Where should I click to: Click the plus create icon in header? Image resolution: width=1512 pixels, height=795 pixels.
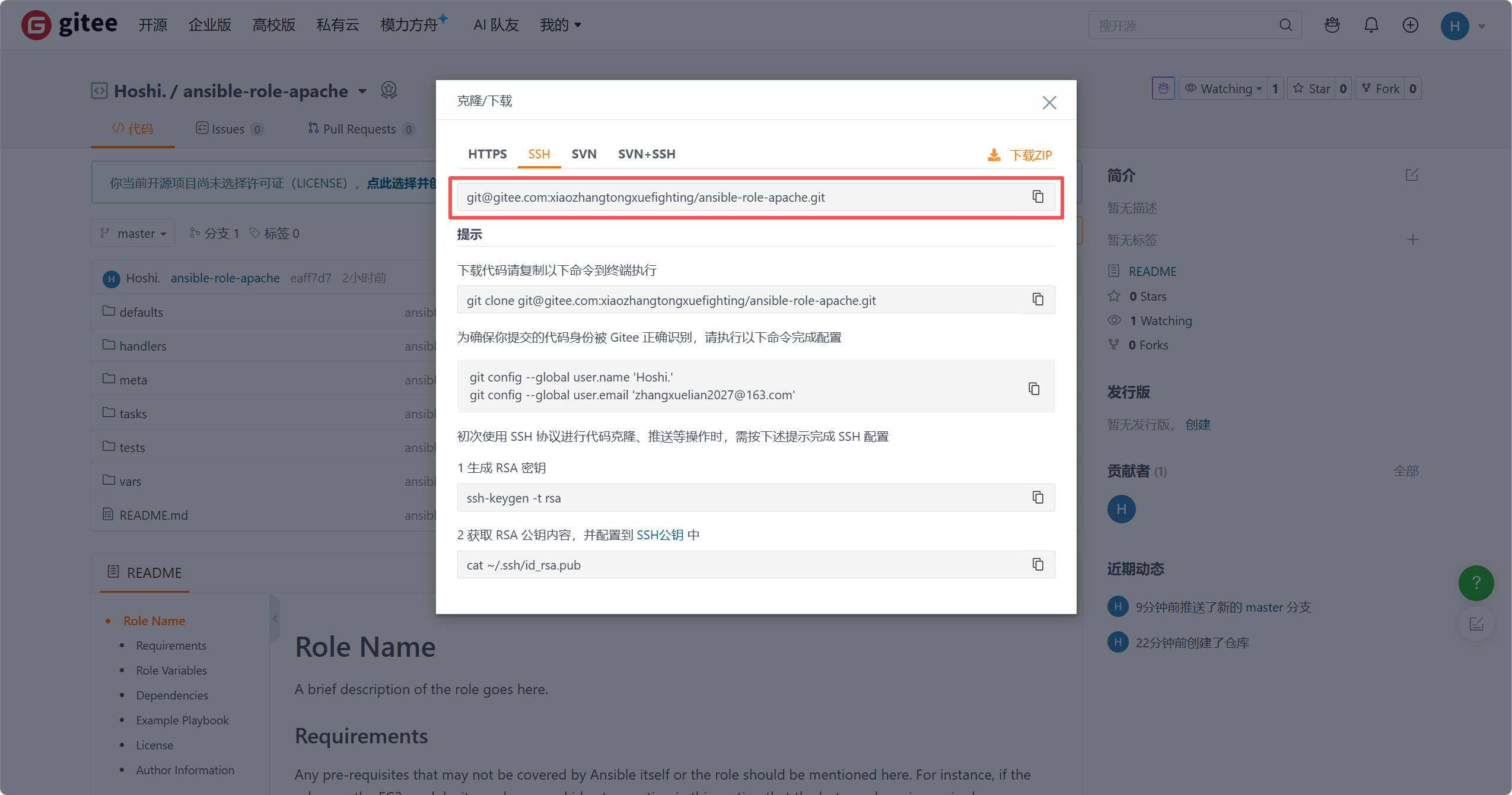click(x=1410, y=25)
